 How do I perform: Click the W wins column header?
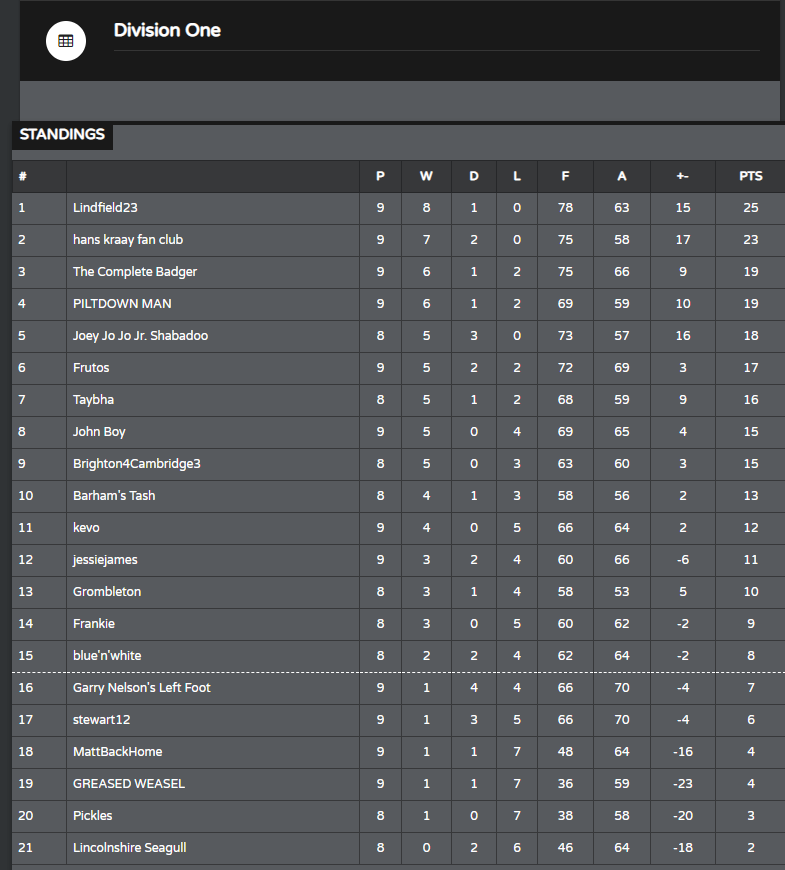[x=426, y=176]
